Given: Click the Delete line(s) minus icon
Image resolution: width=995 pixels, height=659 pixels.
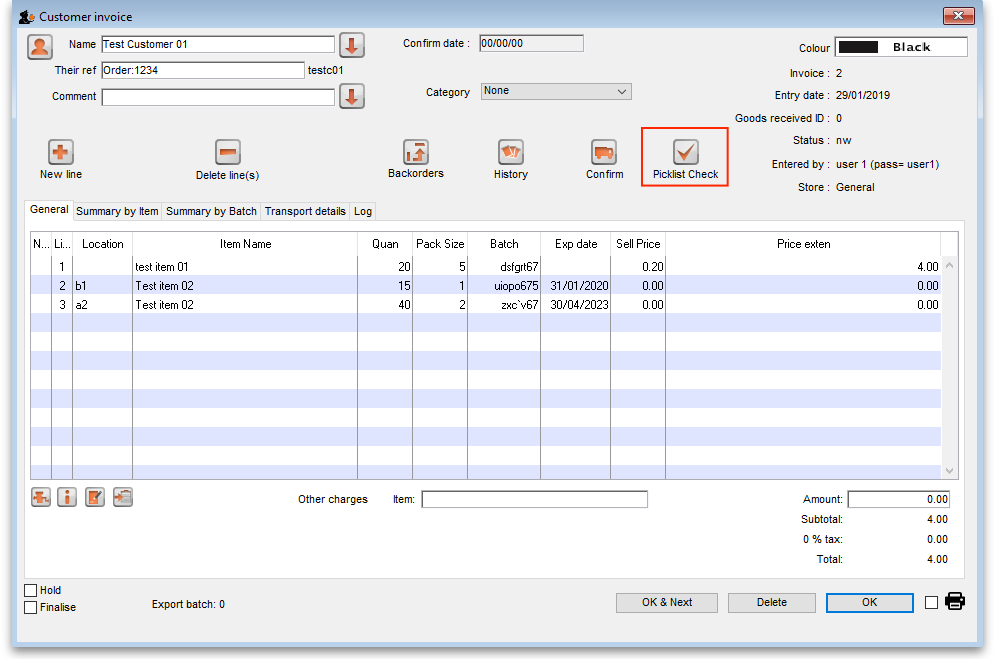Looking at the screenshot, I should tap(228, 152).
